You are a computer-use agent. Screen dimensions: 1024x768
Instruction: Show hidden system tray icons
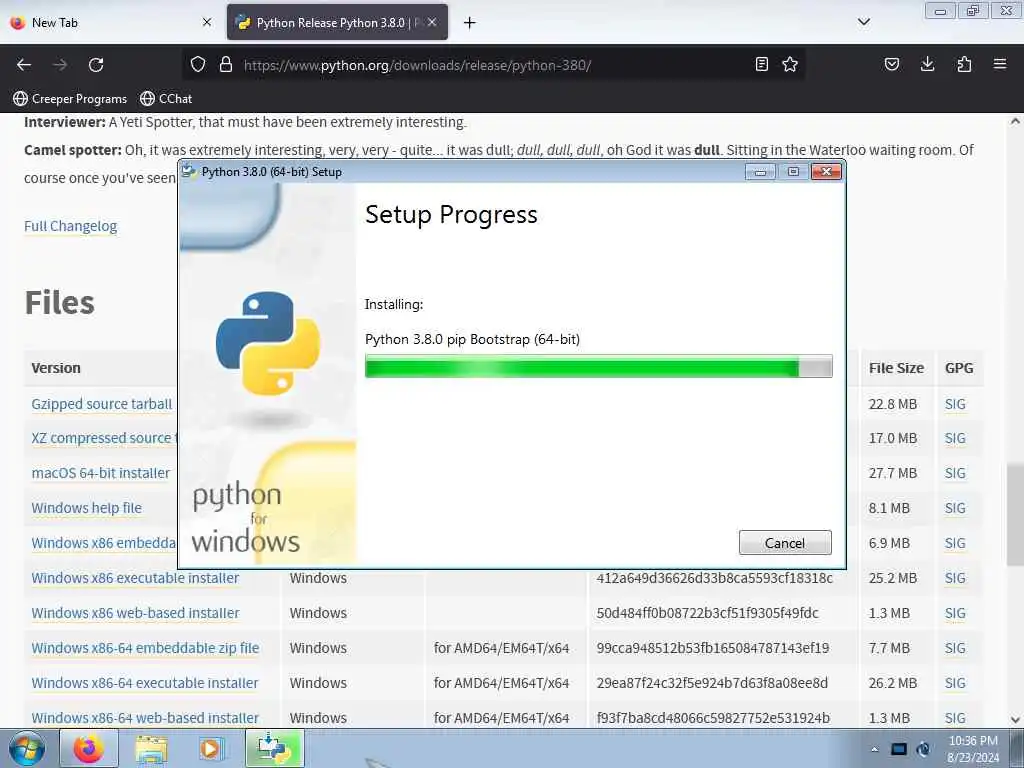[874, 749]
